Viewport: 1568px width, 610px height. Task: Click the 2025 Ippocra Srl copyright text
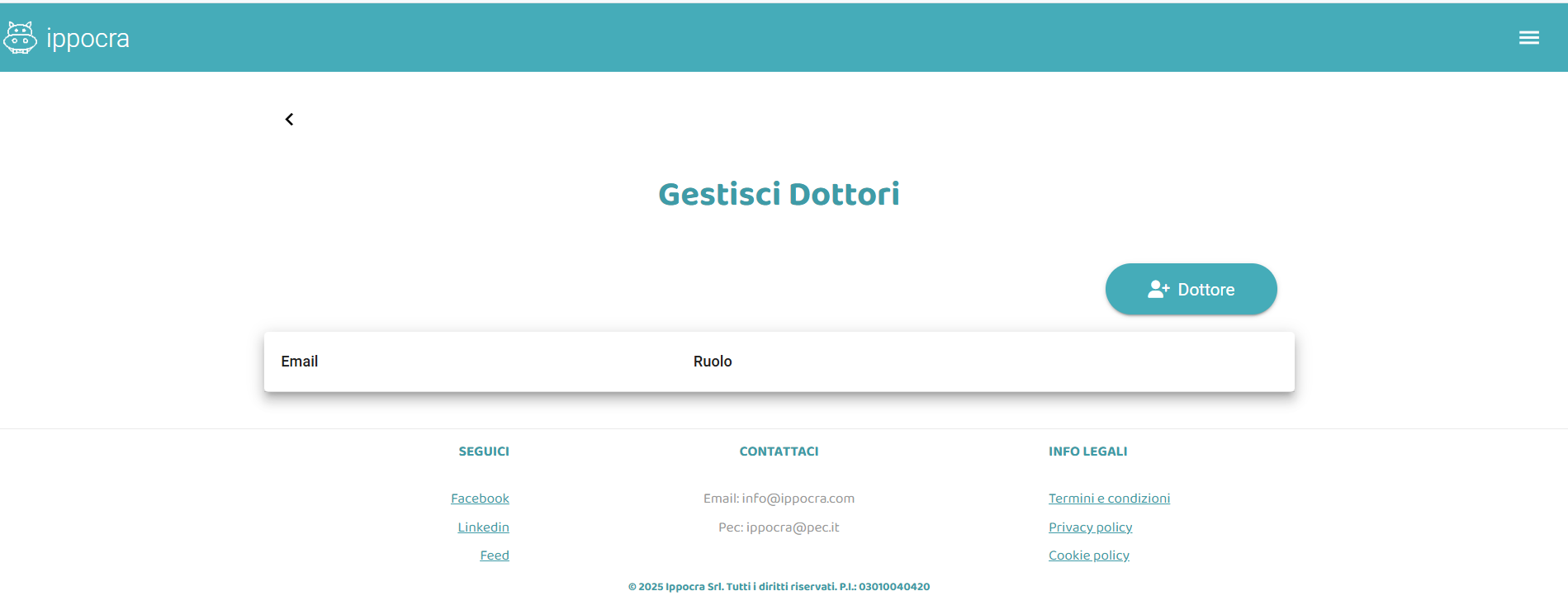pos(779,587)
